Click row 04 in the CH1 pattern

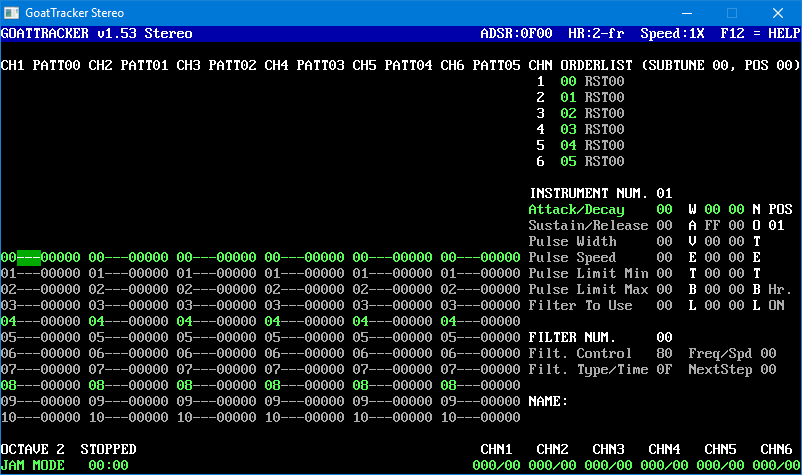(40, 322)
